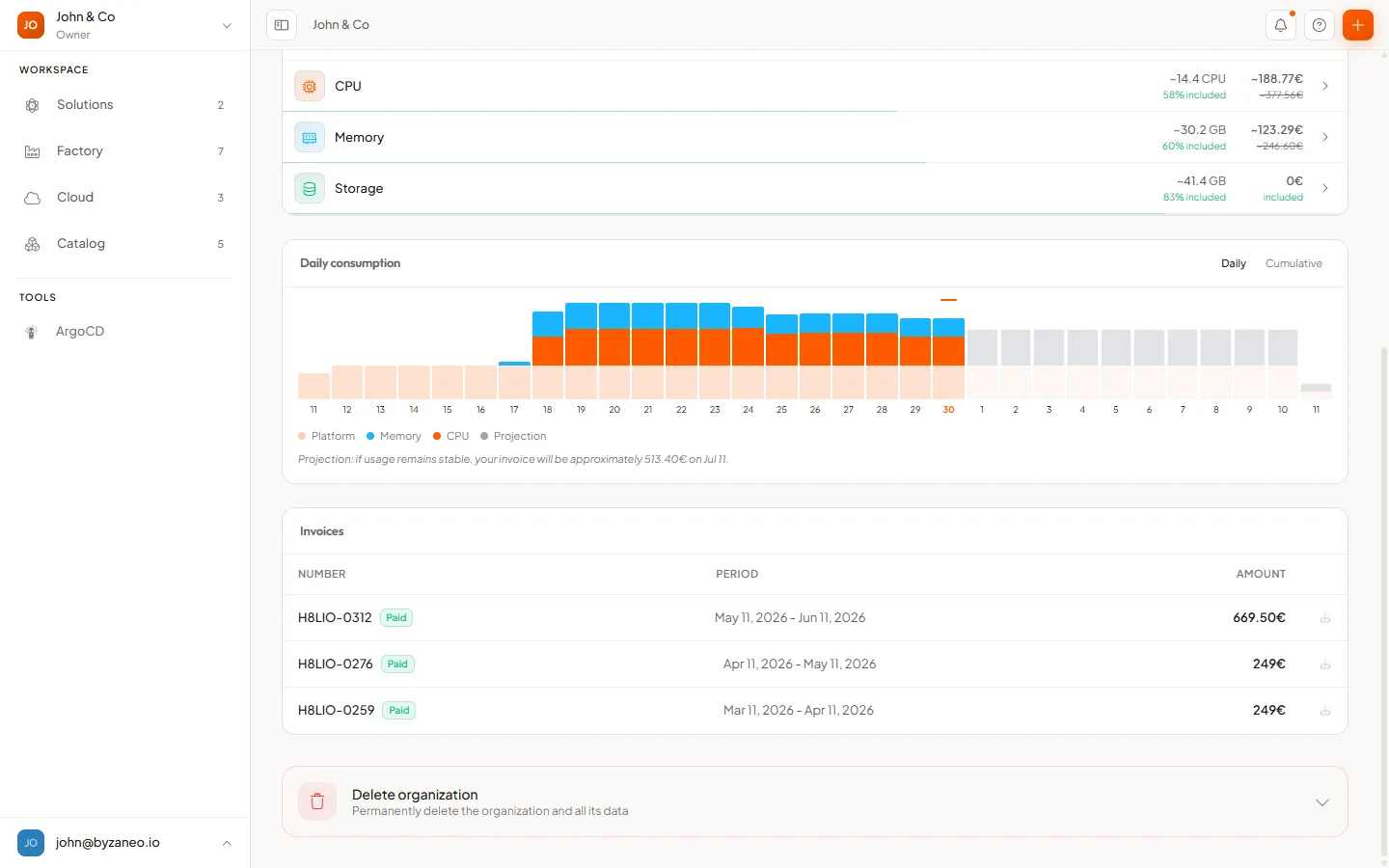Viewport: 1389px width, 868px height.
Task: Click period Mar 11, 2026 - Apr 11, 2026
Action: [x=799, y=710]
